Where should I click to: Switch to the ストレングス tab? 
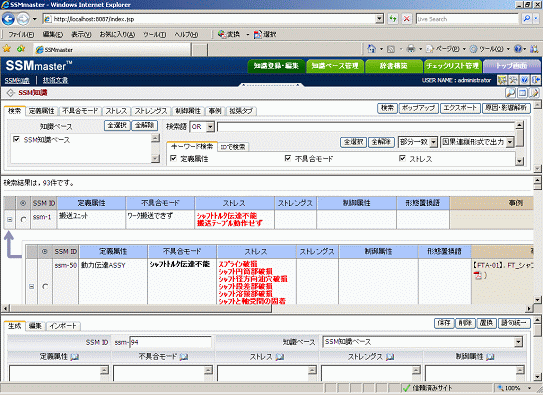pyautogui.click(x=151, y=111)
